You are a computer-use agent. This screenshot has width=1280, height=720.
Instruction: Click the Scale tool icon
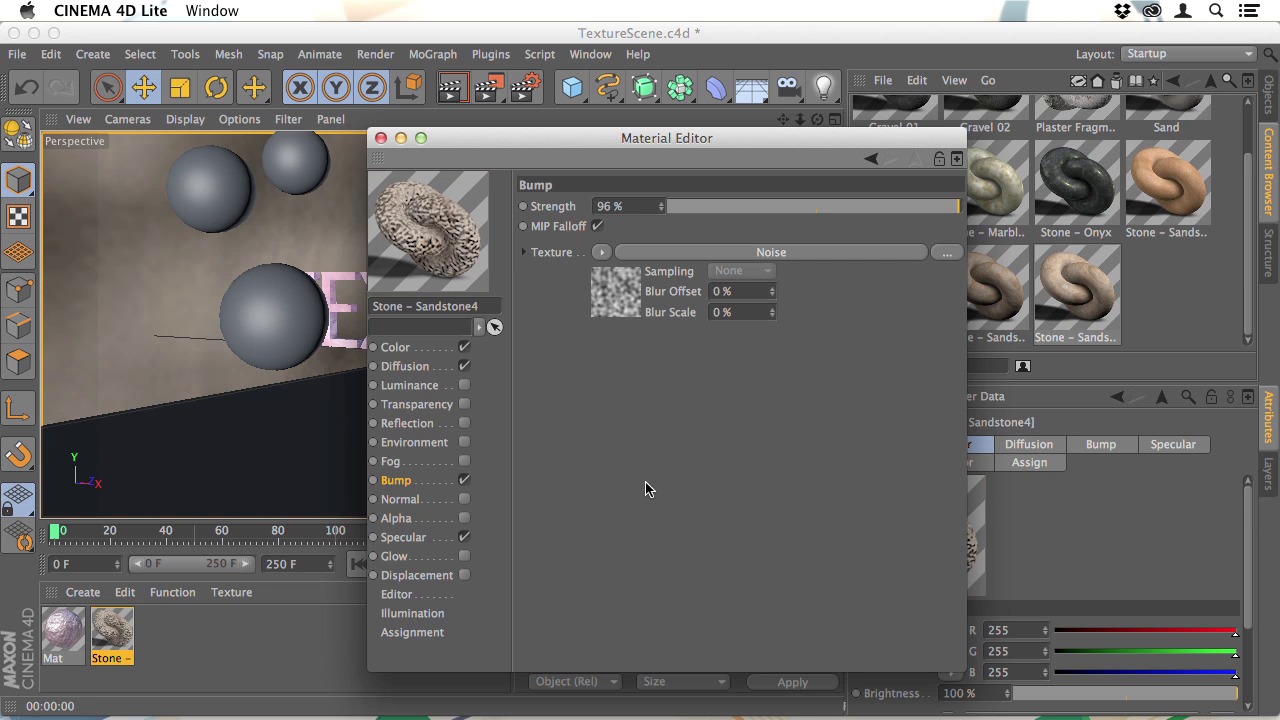pos(180,88)
